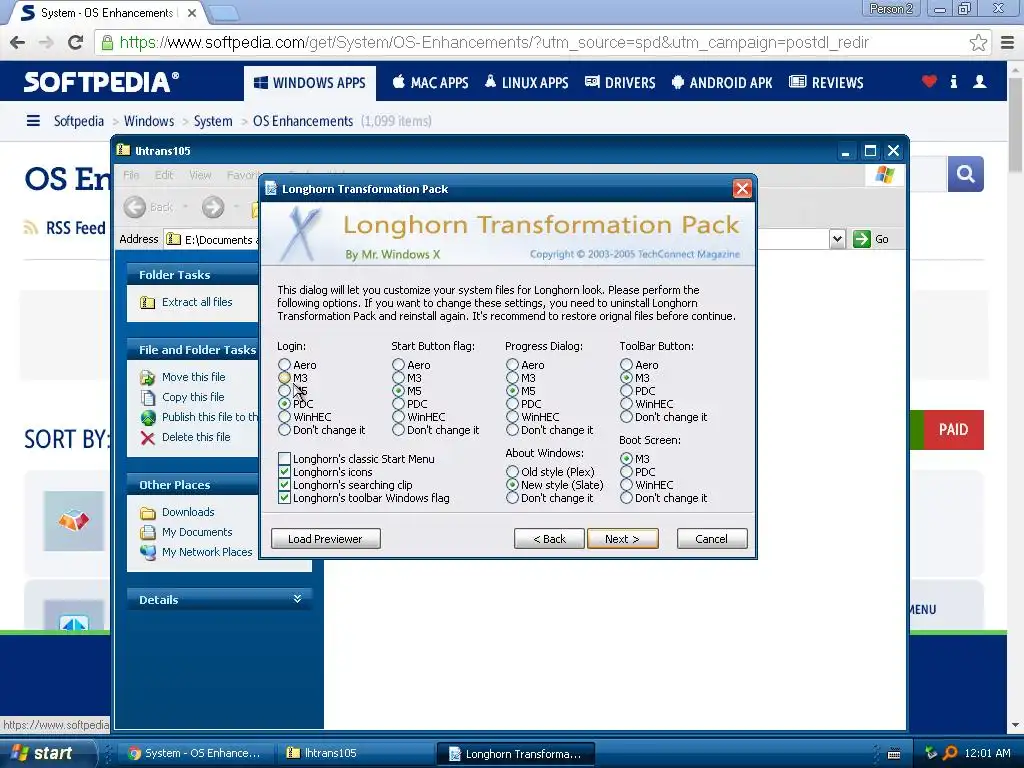
Task: Go back in Chrome browser
Action: [18, 42]
